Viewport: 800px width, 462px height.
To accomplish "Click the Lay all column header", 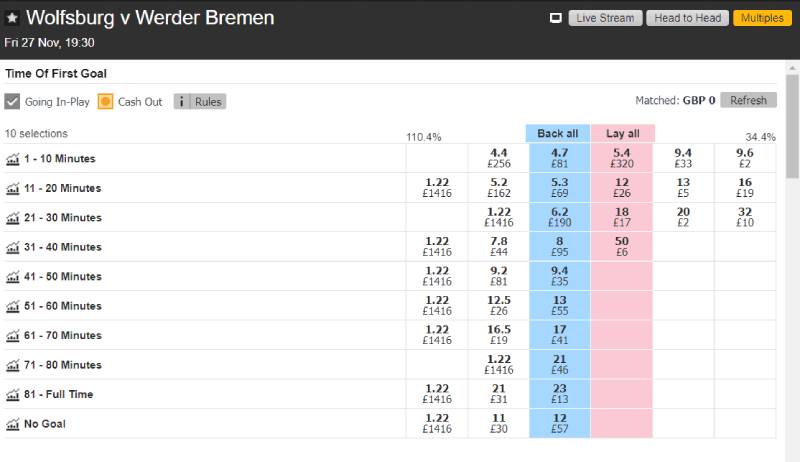I will 622,134.
